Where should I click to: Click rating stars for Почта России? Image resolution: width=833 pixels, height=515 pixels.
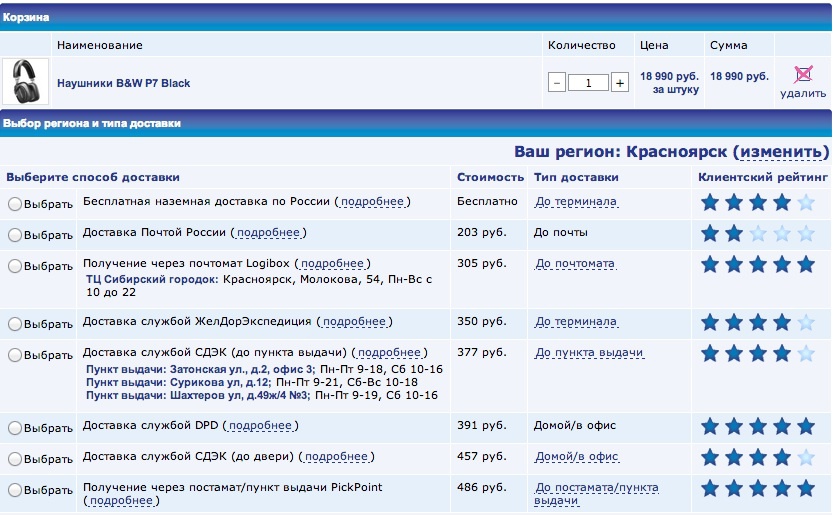point(758,233)
